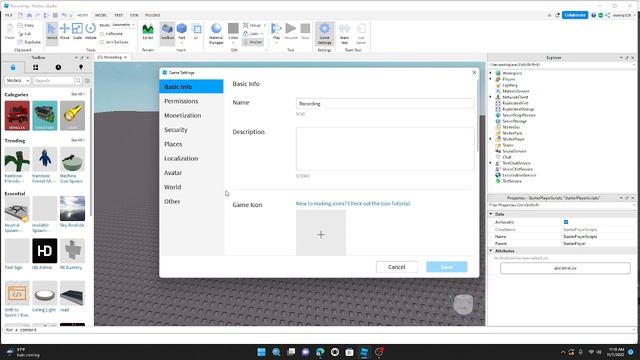Click the Color tool in Edit group
The image size is (640, 360).
(x=233, y=31)
